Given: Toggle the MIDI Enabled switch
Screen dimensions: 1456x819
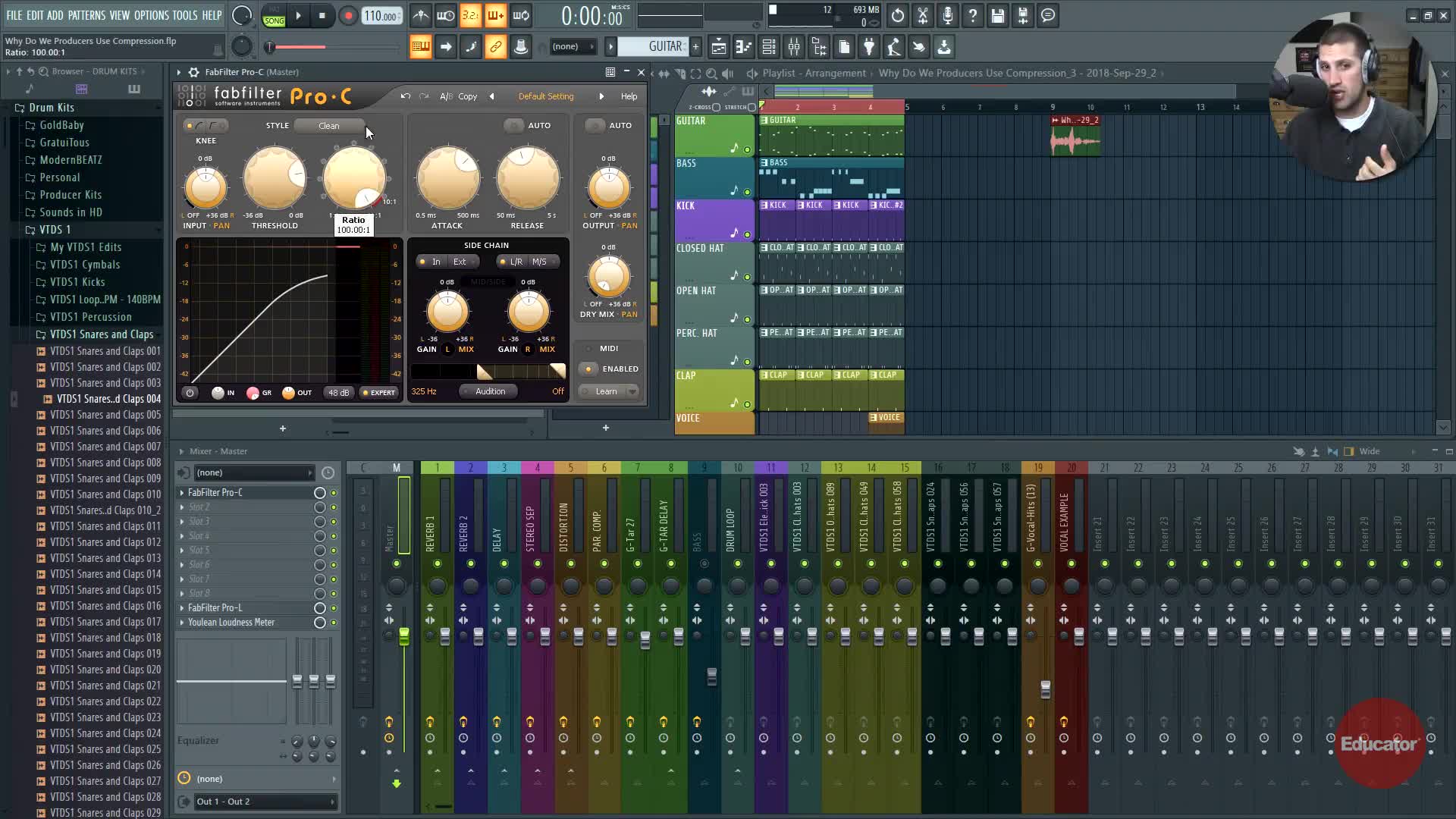Looking at the screenshot, I should click(x=588, y=369).
